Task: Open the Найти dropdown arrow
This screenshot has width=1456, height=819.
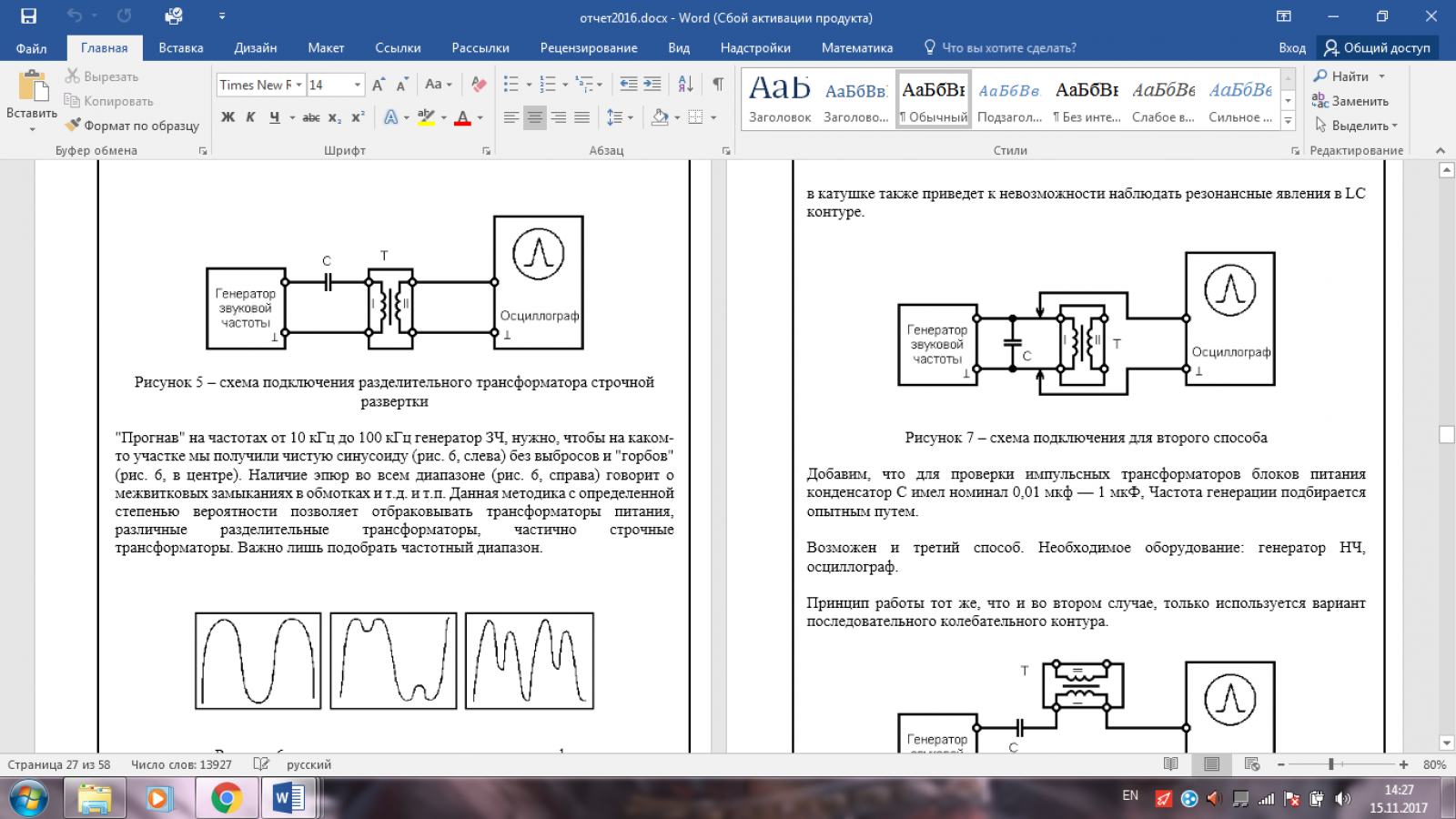Action: click(1381, 76)
